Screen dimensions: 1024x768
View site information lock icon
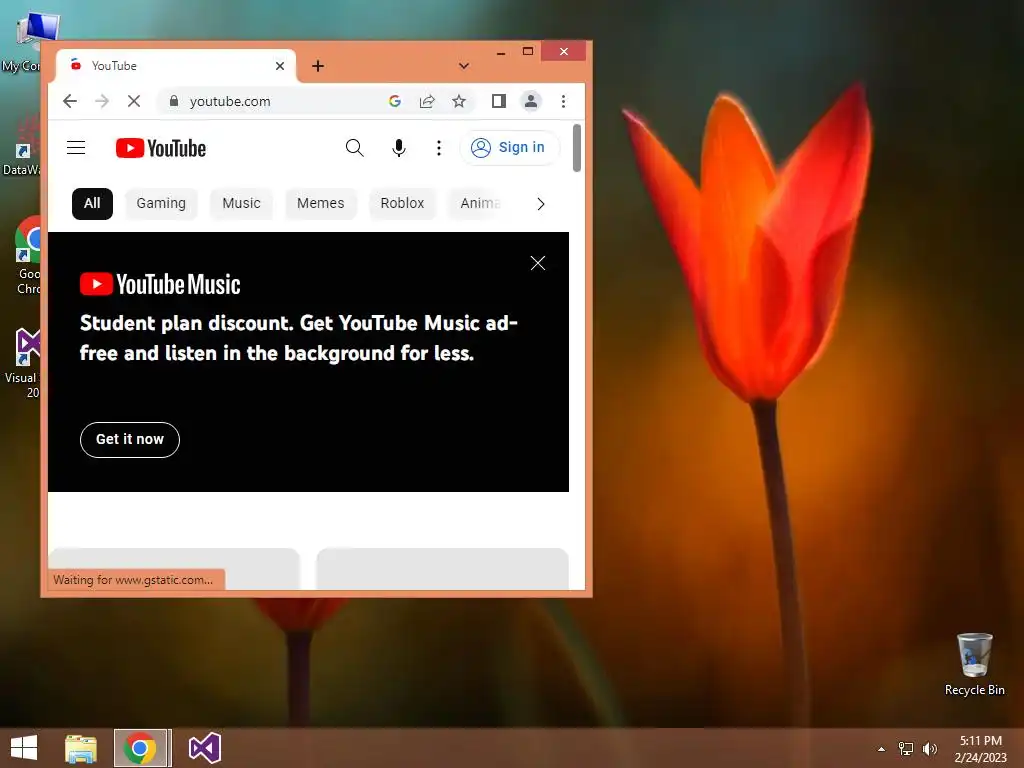click(174, 101)
